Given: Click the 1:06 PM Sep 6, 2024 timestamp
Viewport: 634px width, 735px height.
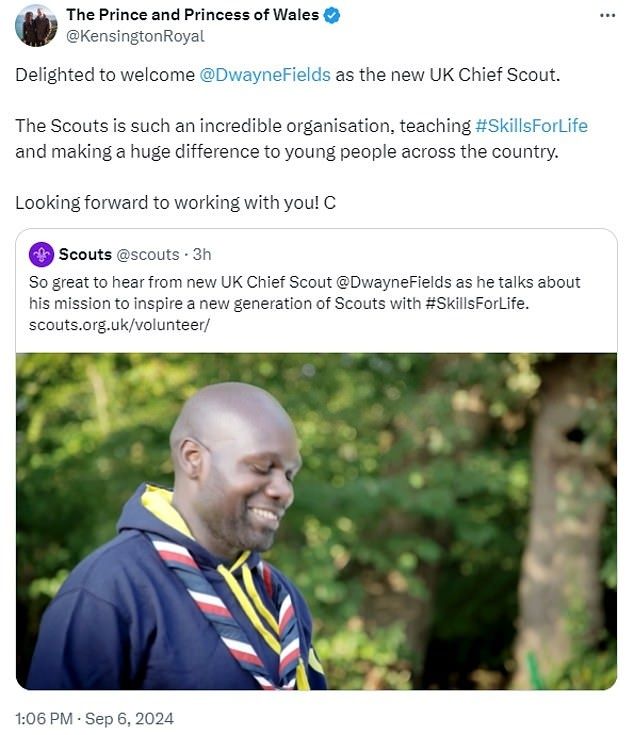Looking at the screenshot, I should (x=94, y=717).
